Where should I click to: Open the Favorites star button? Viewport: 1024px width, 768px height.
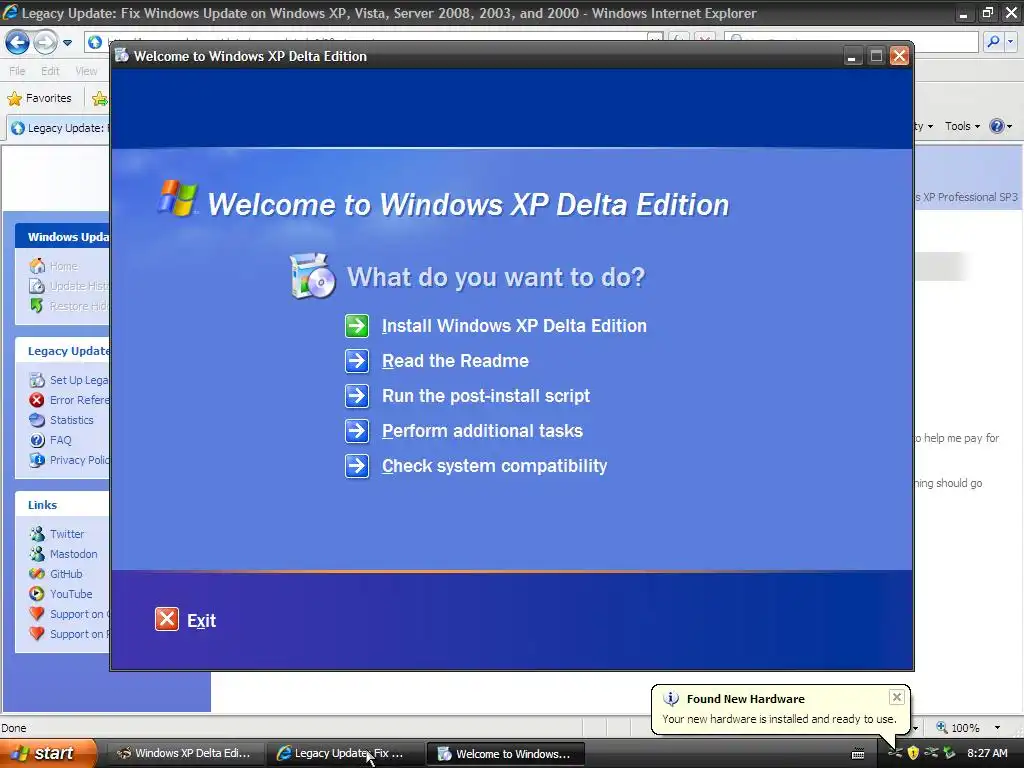[39, 98]
